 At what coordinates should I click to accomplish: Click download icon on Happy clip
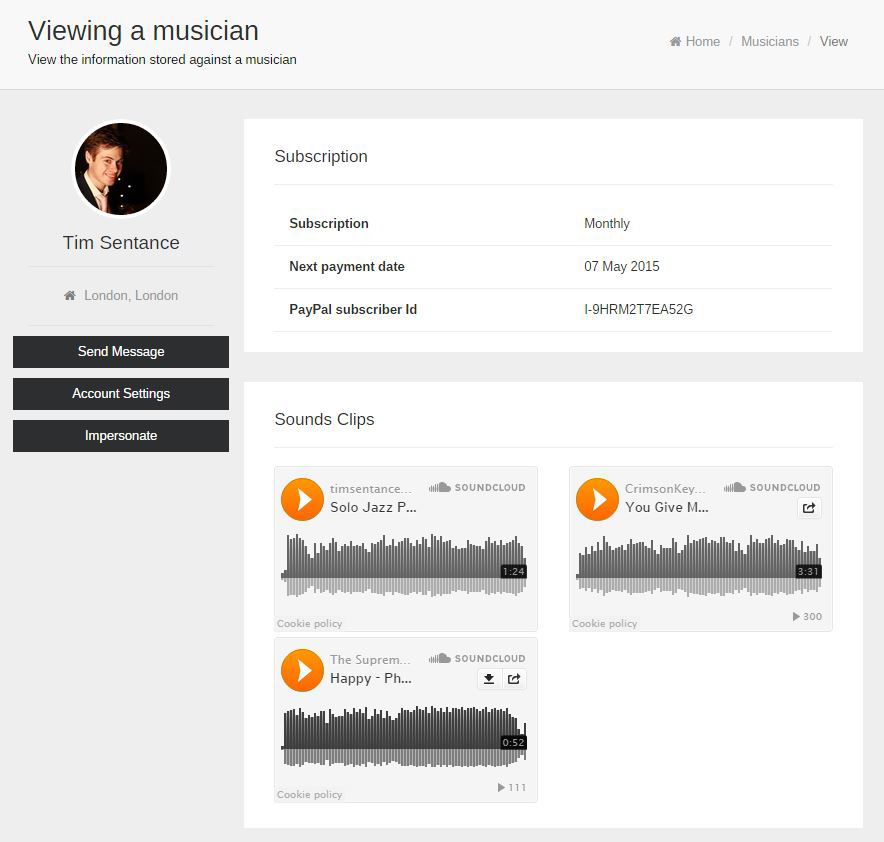tap(489, 679)
